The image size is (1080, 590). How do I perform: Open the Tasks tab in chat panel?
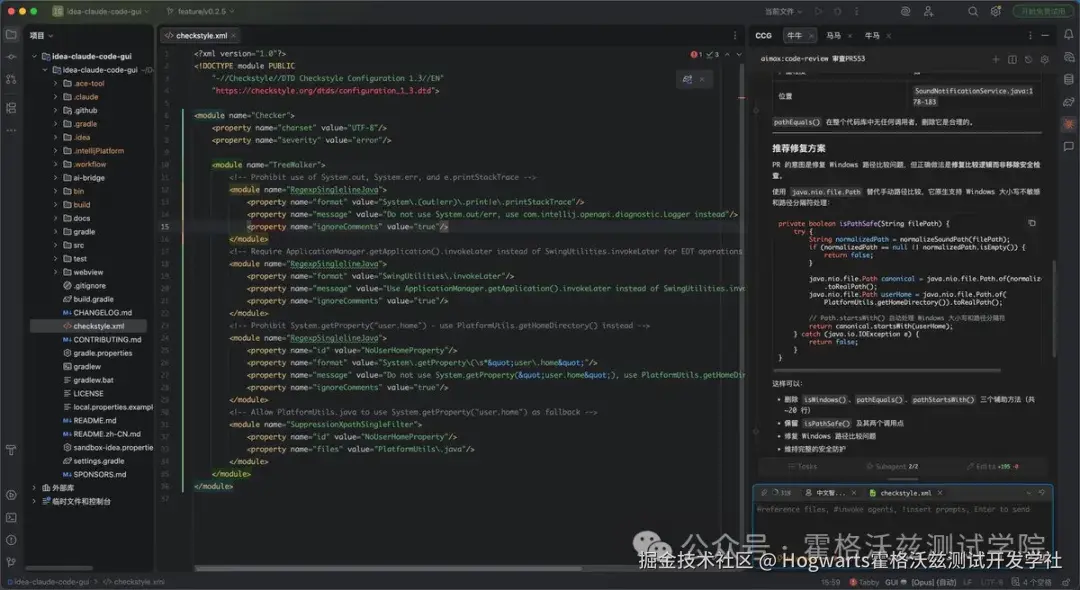pos(802,467)
